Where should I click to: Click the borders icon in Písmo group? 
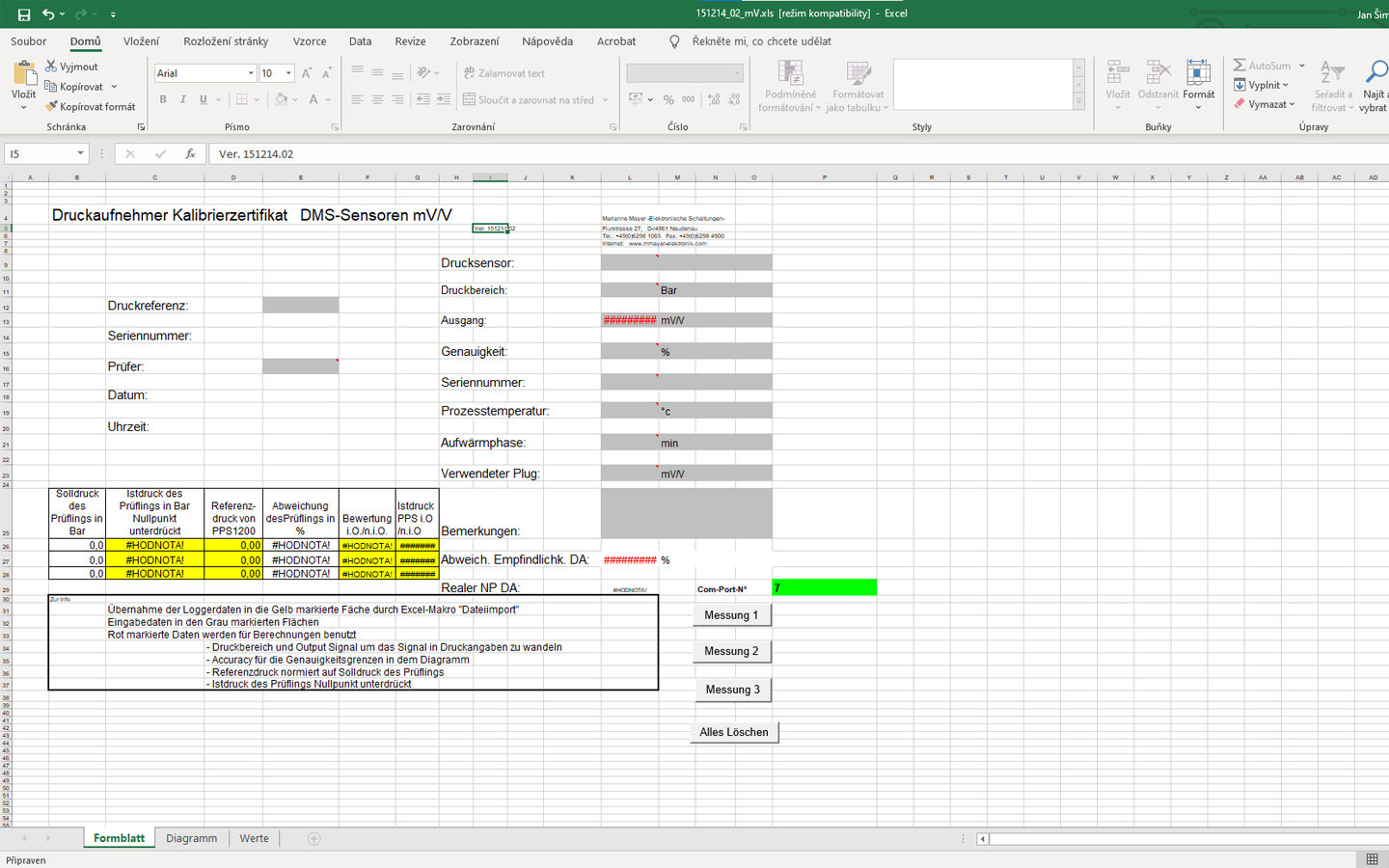click(242, 99)
